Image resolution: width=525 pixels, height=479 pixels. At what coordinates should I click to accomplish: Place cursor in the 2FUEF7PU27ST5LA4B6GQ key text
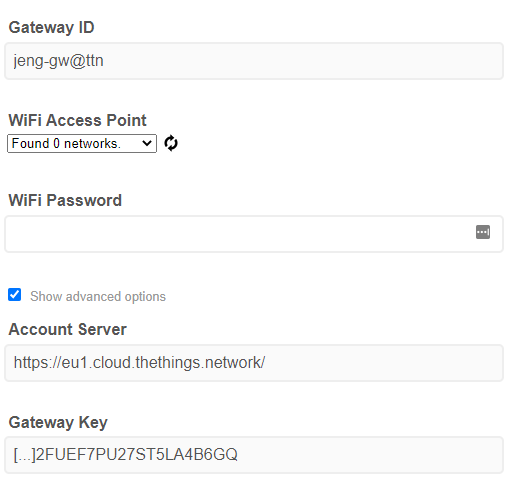[x=137, y=454]
